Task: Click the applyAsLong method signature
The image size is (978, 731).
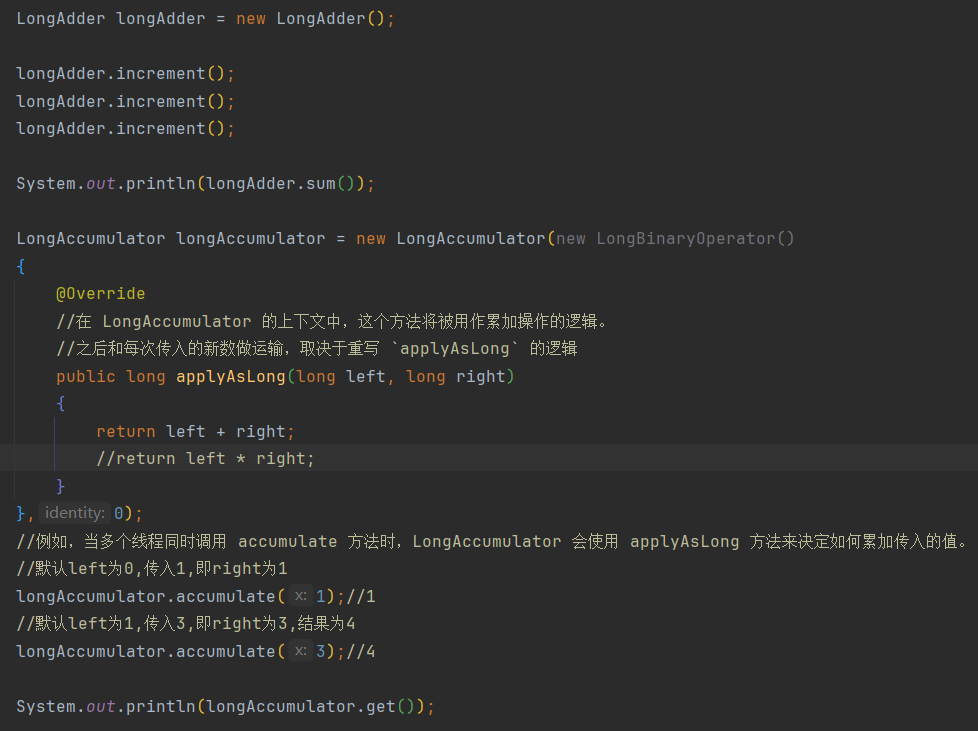Action: point(285,376)
